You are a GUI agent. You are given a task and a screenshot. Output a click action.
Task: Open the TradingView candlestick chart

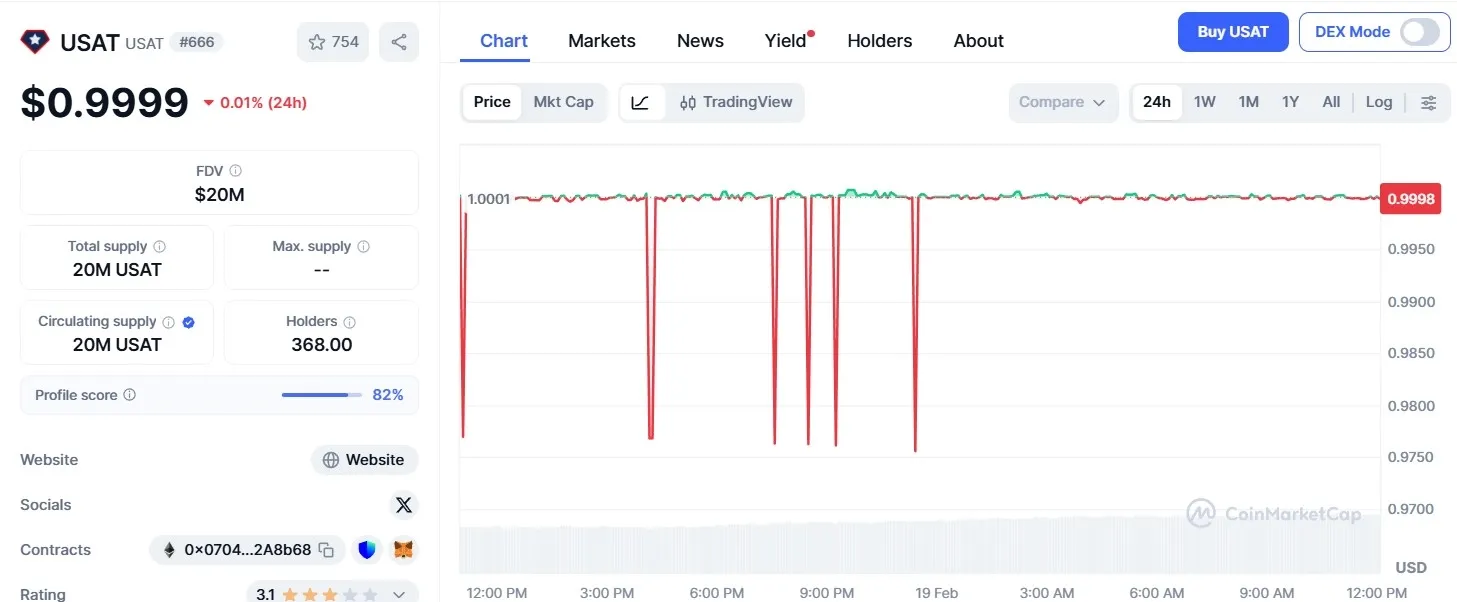(736, 101)
